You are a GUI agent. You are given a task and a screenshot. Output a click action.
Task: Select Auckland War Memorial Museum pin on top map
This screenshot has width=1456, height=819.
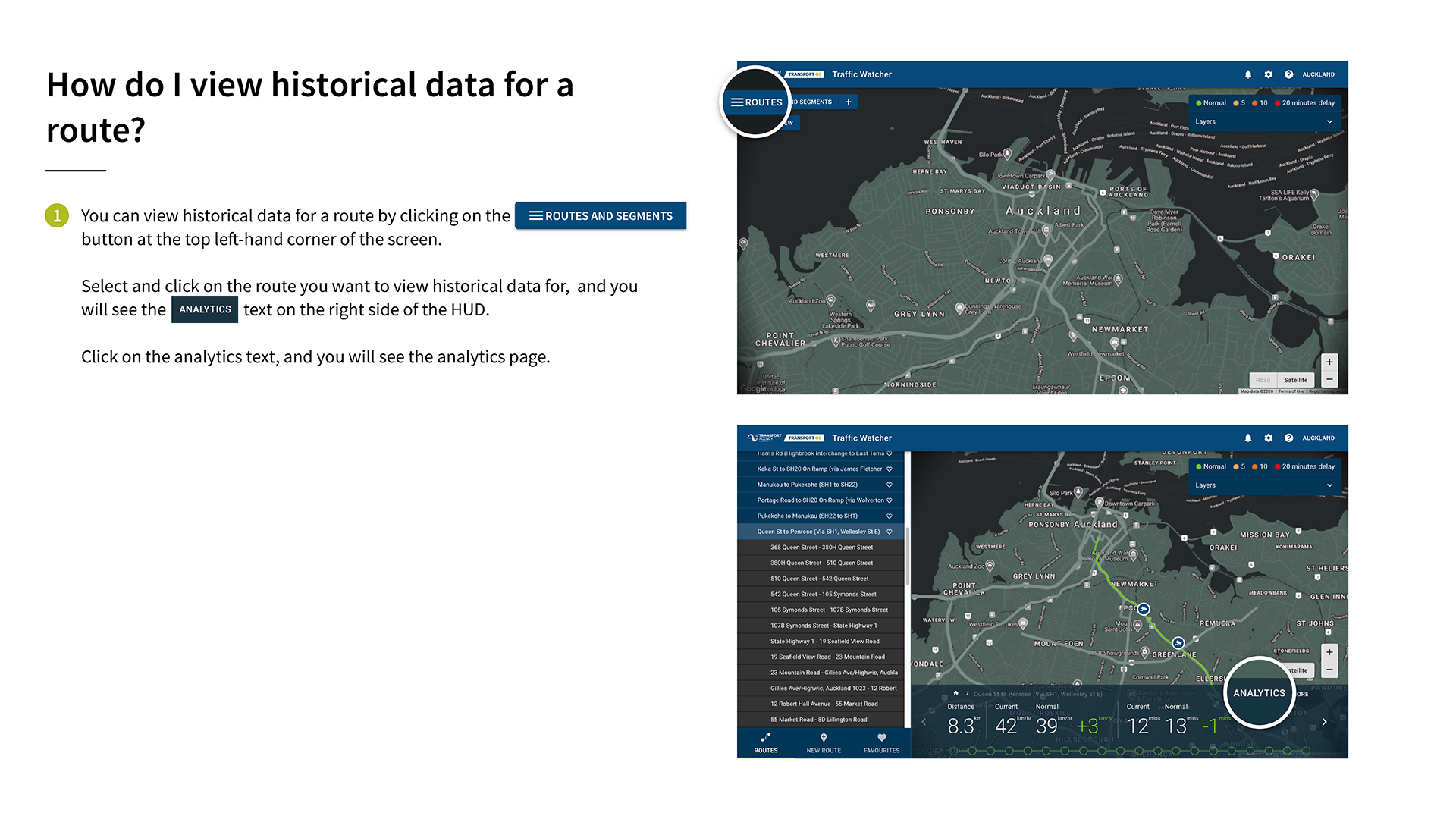coord(1119,279)
